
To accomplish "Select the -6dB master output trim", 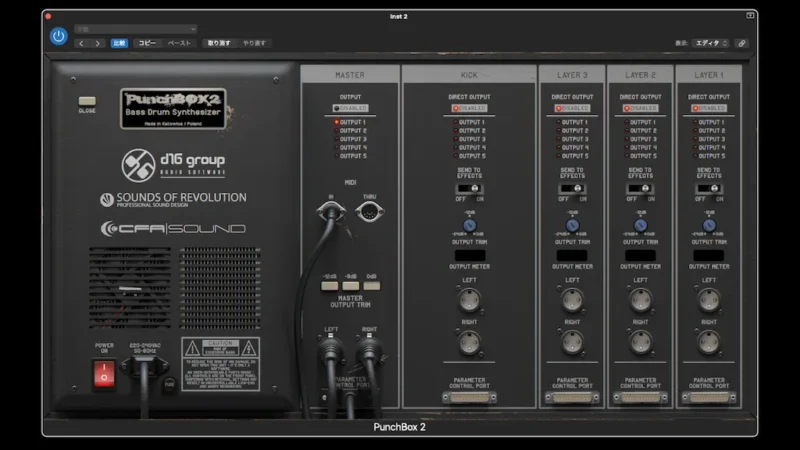I will [350, 286].
